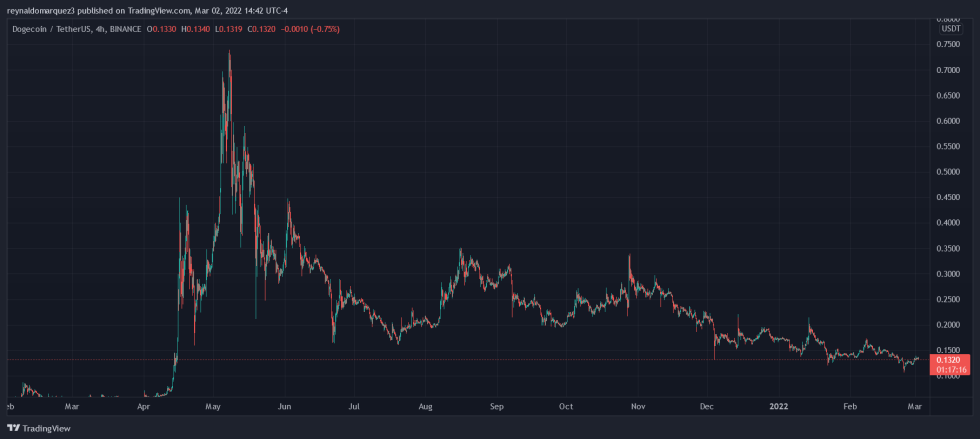Screen dimensions: 980x439
Task: Click the Dogecoin / TetherUS symbol title
Action: (x=50, y=29)
